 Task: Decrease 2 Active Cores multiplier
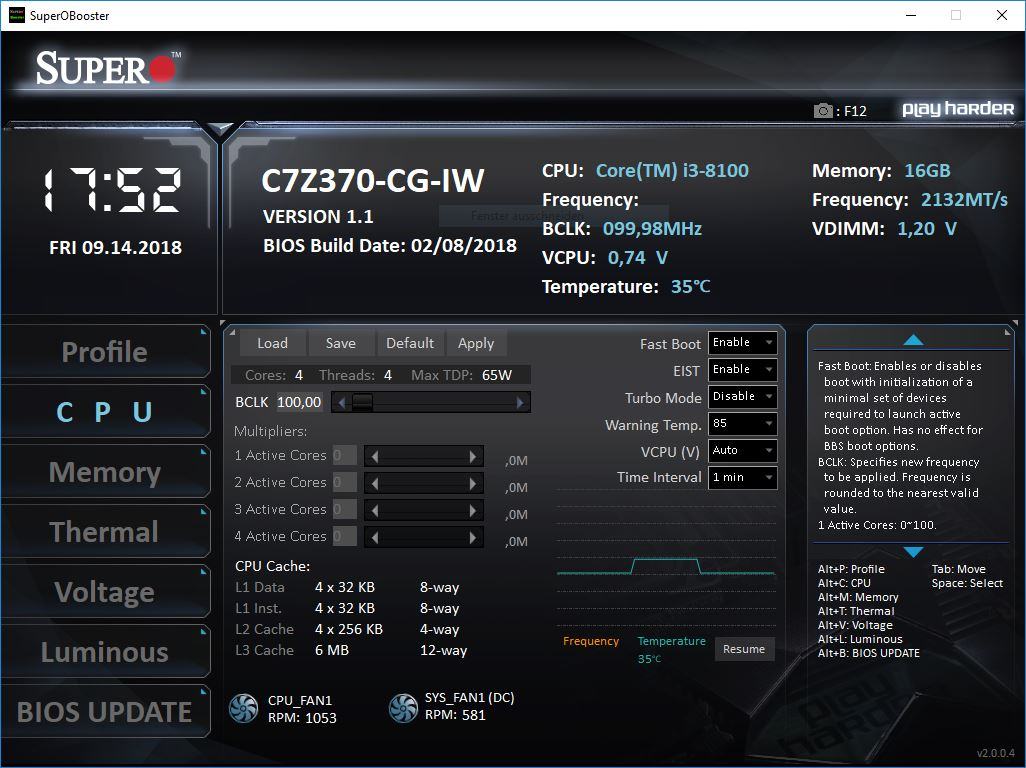click(374, 483)
